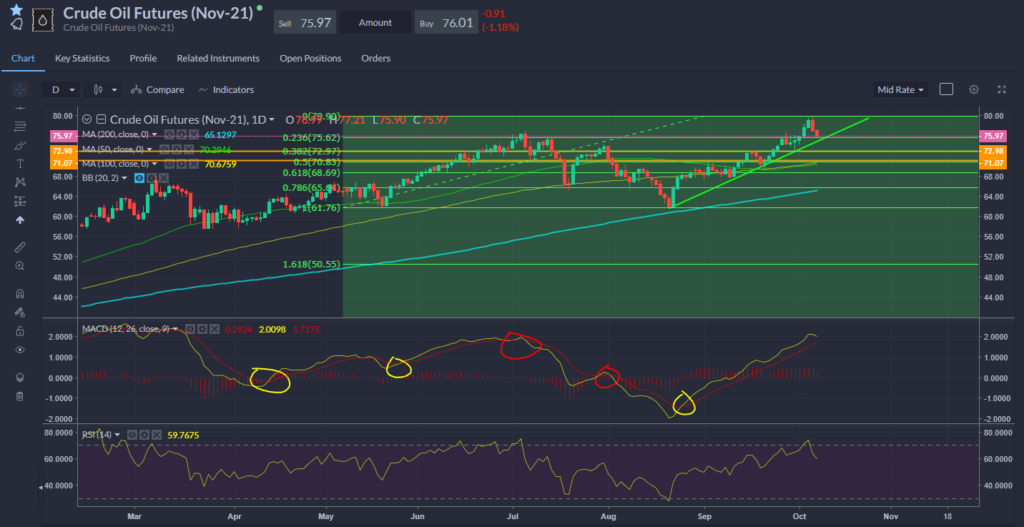Open the Open Positions tab
This screenshot has height=527, width=1024.
pyautogui.click(x=310, y=58)
